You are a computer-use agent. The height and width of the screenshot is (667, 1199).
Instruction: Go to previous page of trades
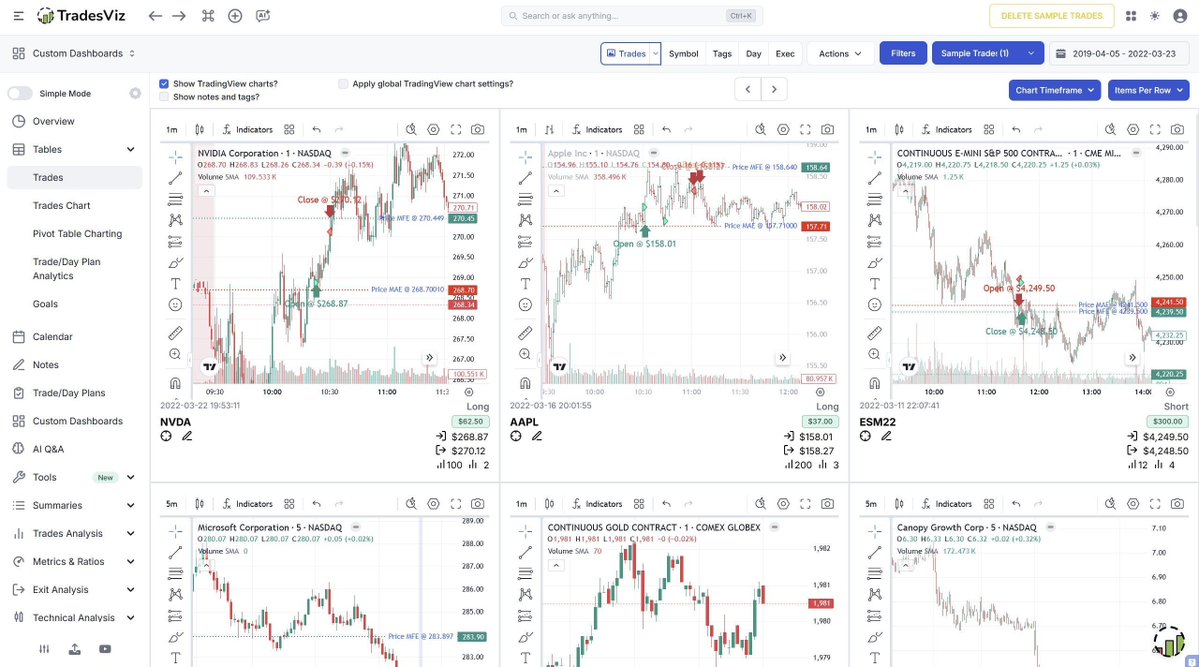point(748,89)
